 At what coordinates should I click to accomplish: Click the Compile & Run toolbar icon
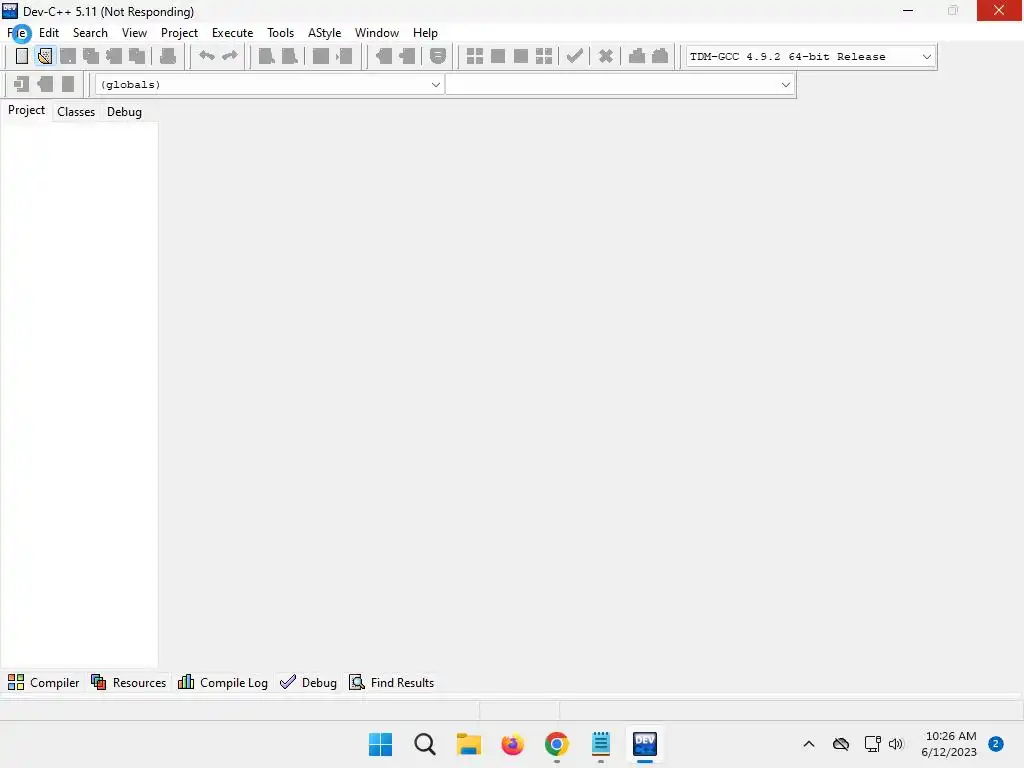click(x=520, y=56)
